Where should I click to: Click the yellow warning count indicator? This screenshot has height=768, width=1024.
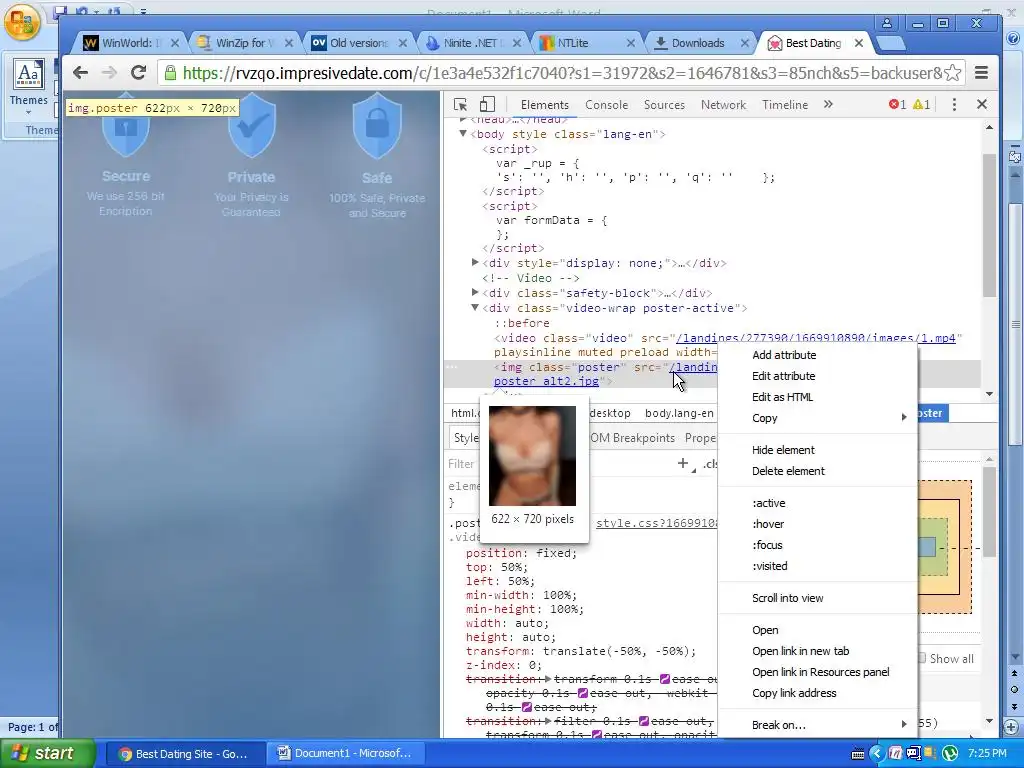click(921, 104)
